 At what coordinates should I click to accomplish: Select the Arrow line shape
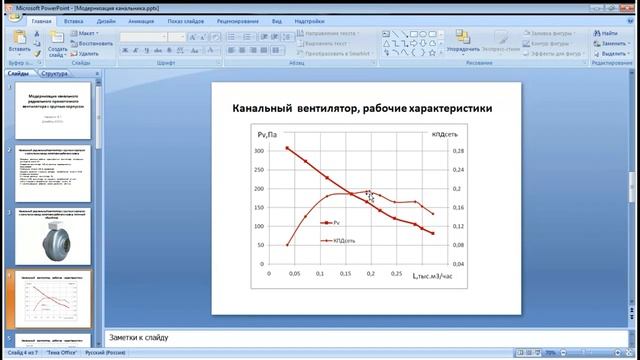click(x=404, y=34)
